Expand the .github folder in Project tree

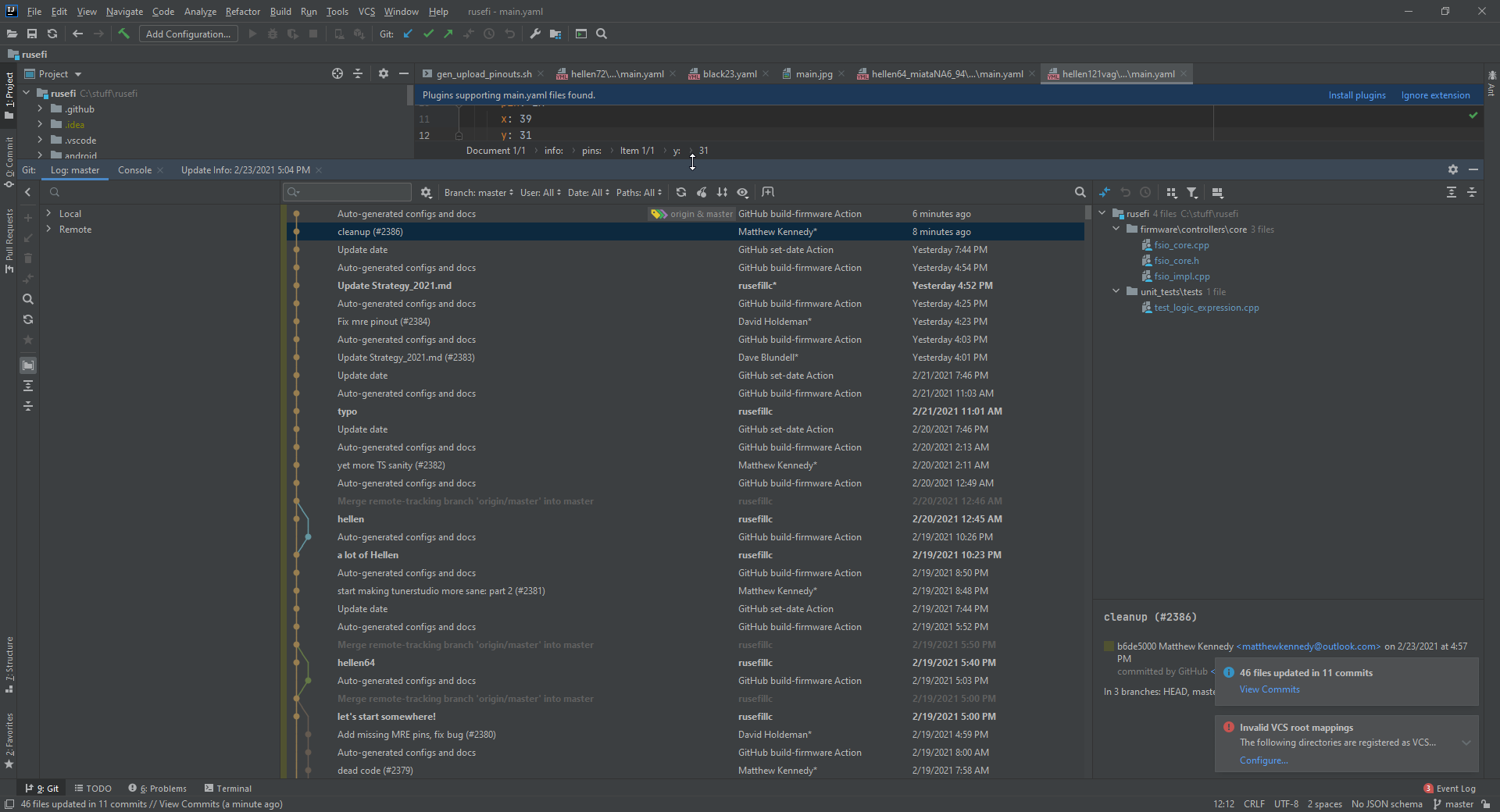coord(40,109)
